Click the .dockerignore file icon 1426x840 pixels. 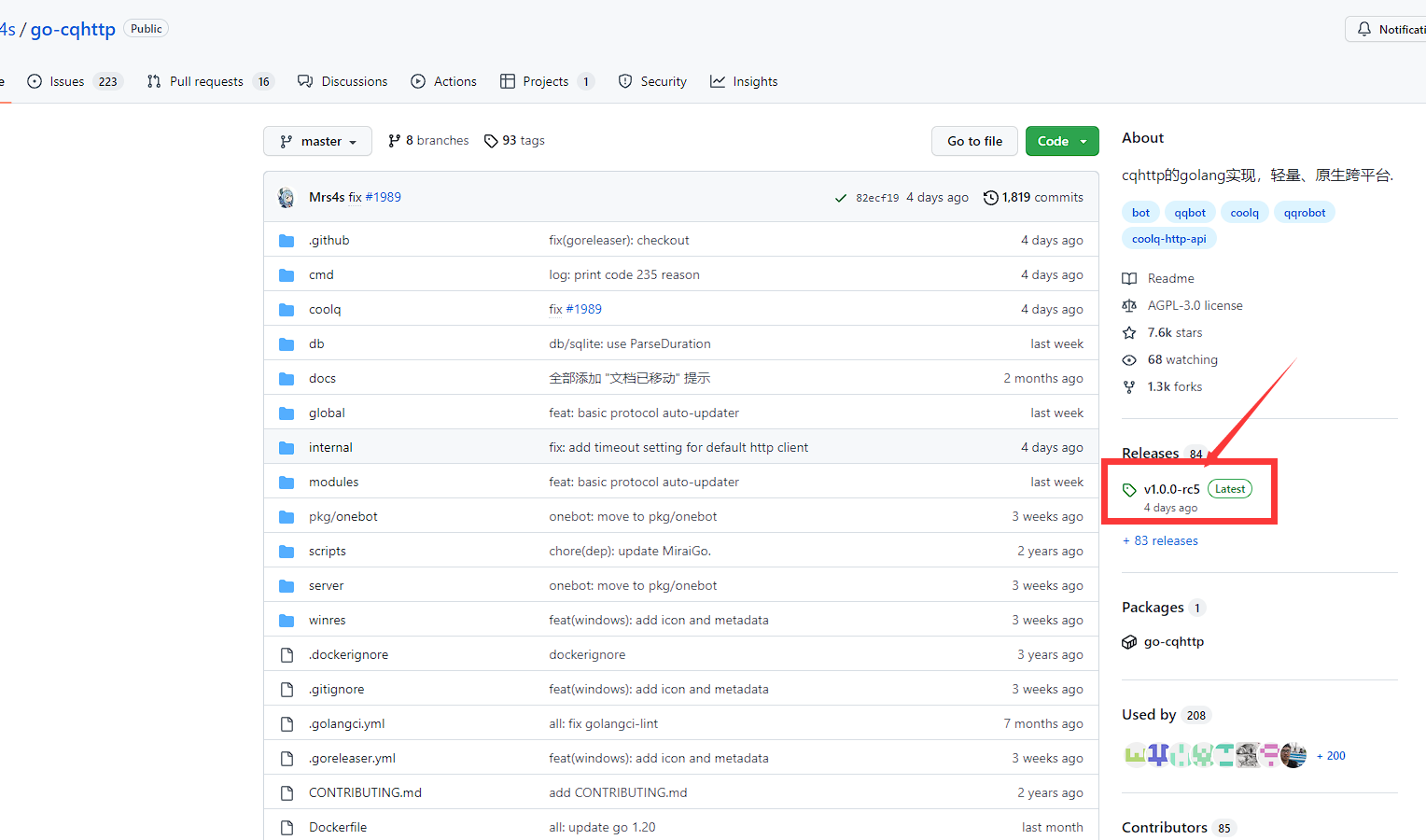tap(287, 655)
